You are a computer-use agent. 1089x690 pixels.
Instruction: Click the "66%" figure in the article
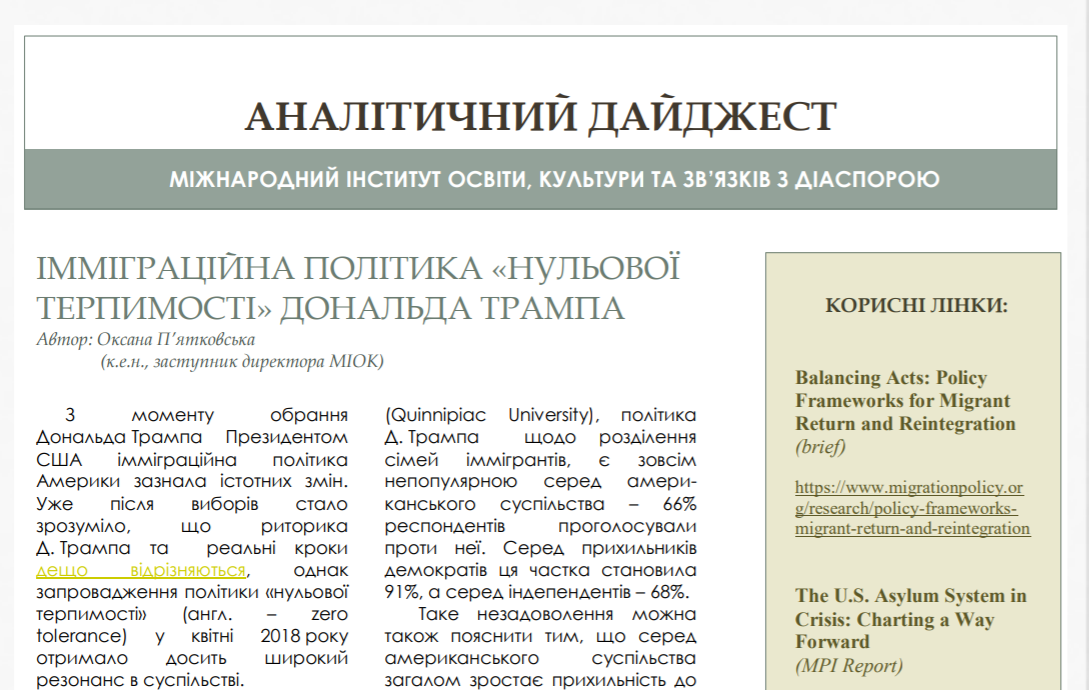[x=678, y=503]
